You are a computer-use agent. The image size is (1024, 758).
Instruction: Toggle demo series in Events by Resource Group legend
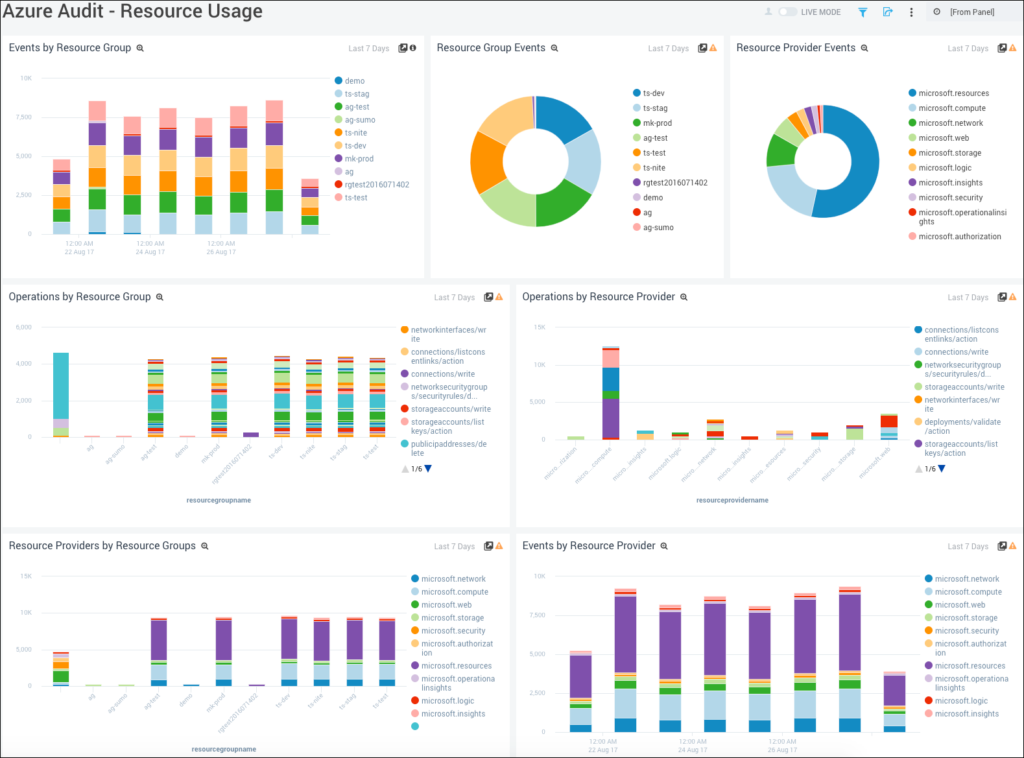point(350,81)
